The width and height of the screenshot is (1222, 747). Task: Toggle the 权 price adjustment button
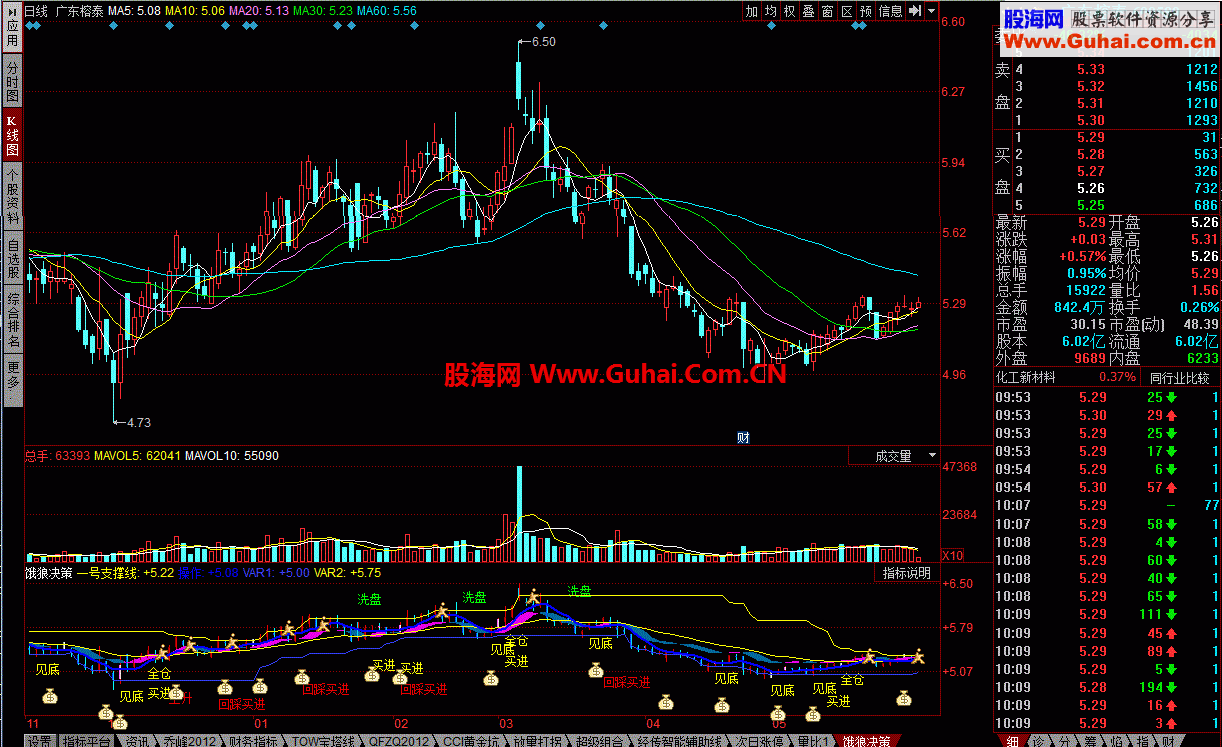[x=790, y=11]
